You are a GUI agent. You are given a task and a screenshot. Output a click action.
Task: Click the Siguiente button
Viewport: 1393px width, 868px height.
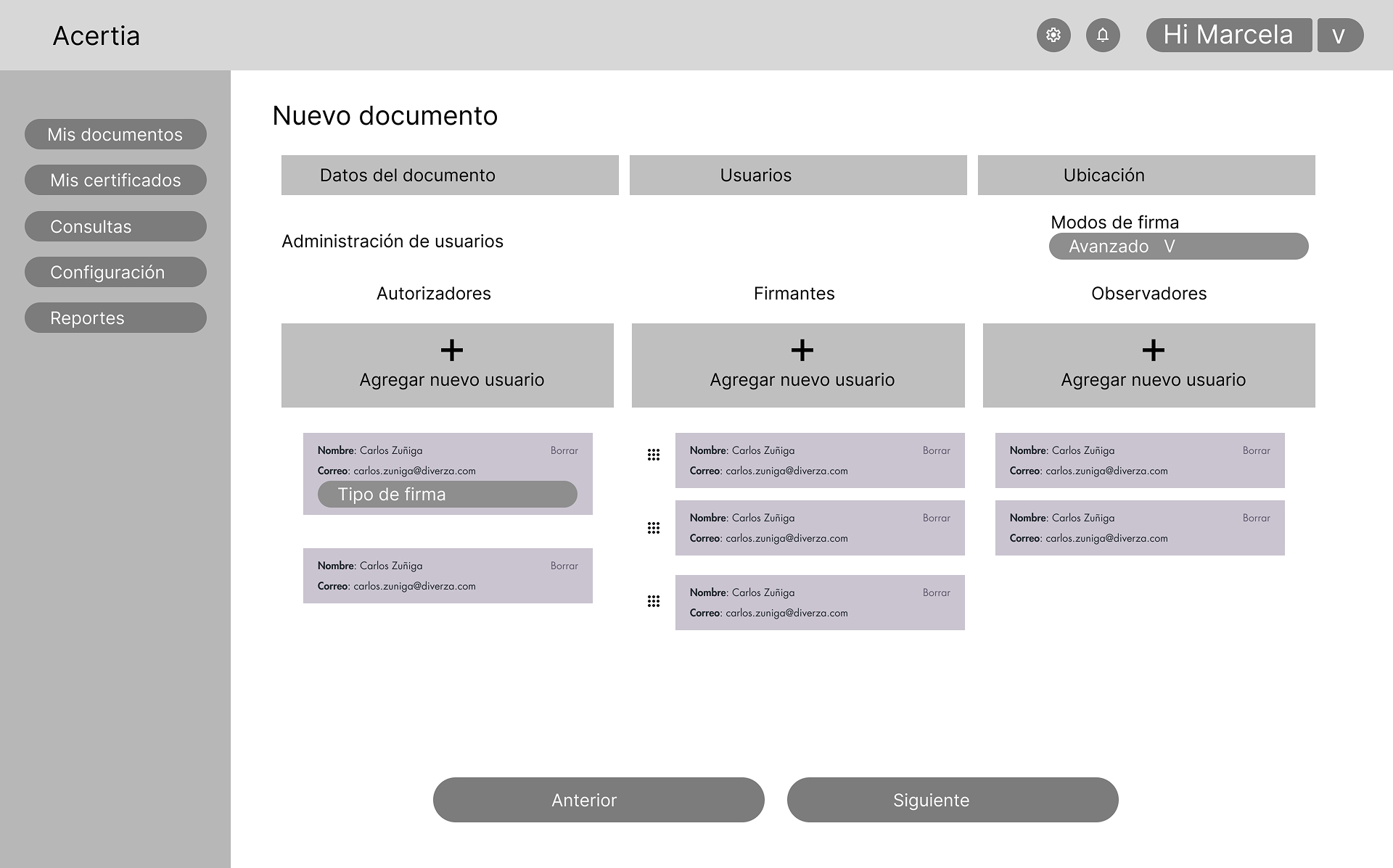(x=953, y=800)
